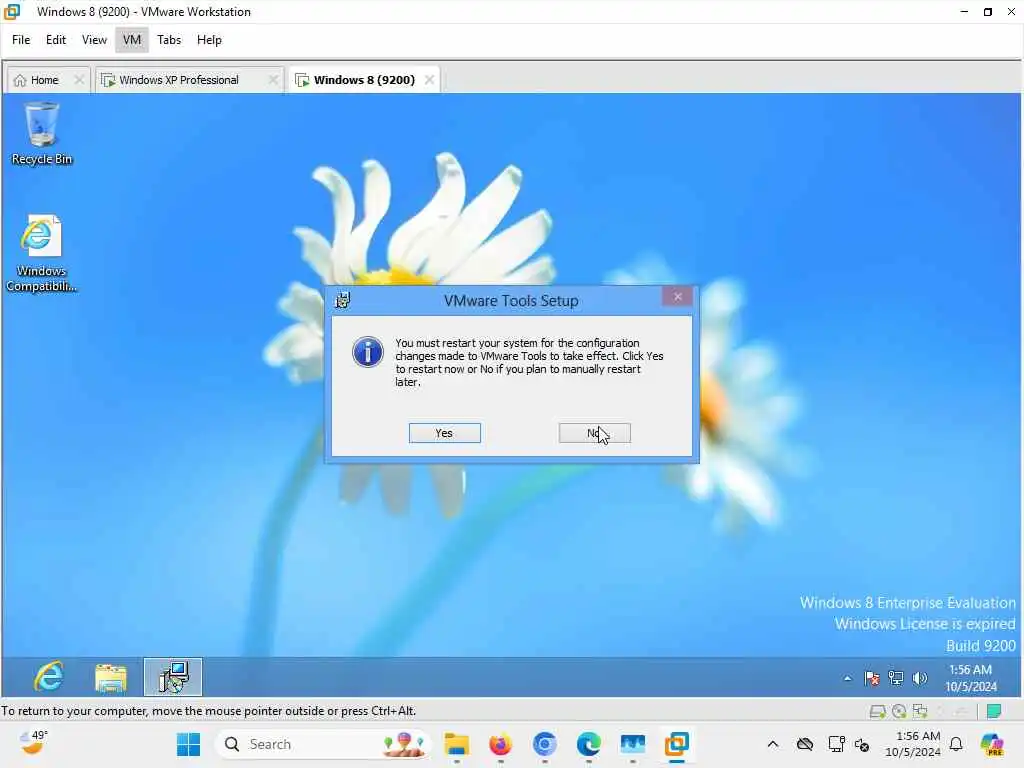Select the Windows Compatibility desktop icon
The image size is (1024, 768).
(x=41, y=253)
